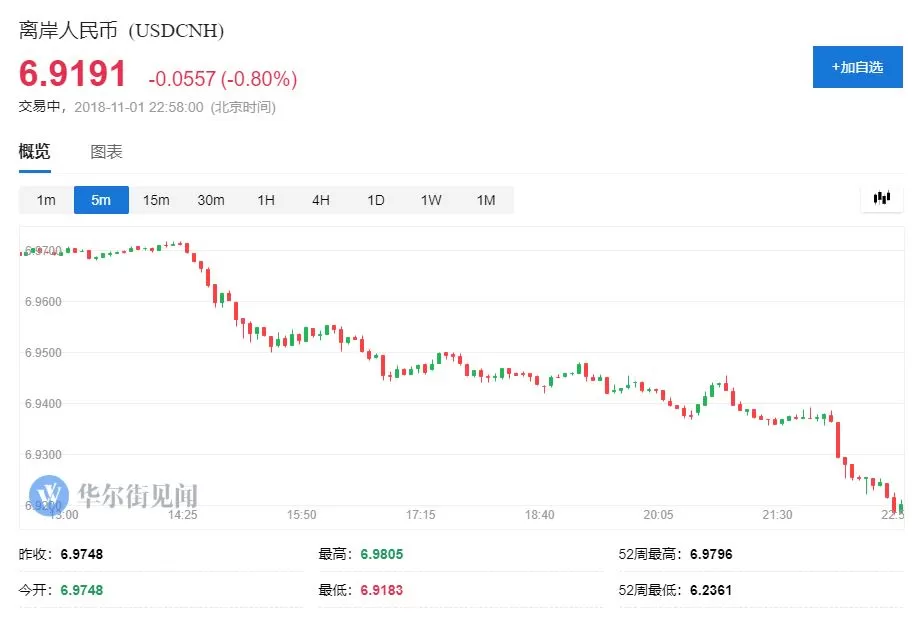Click the 6.9191 current price
The width and height of the screenshot is (919, 631).
click(x=73, y=74)
